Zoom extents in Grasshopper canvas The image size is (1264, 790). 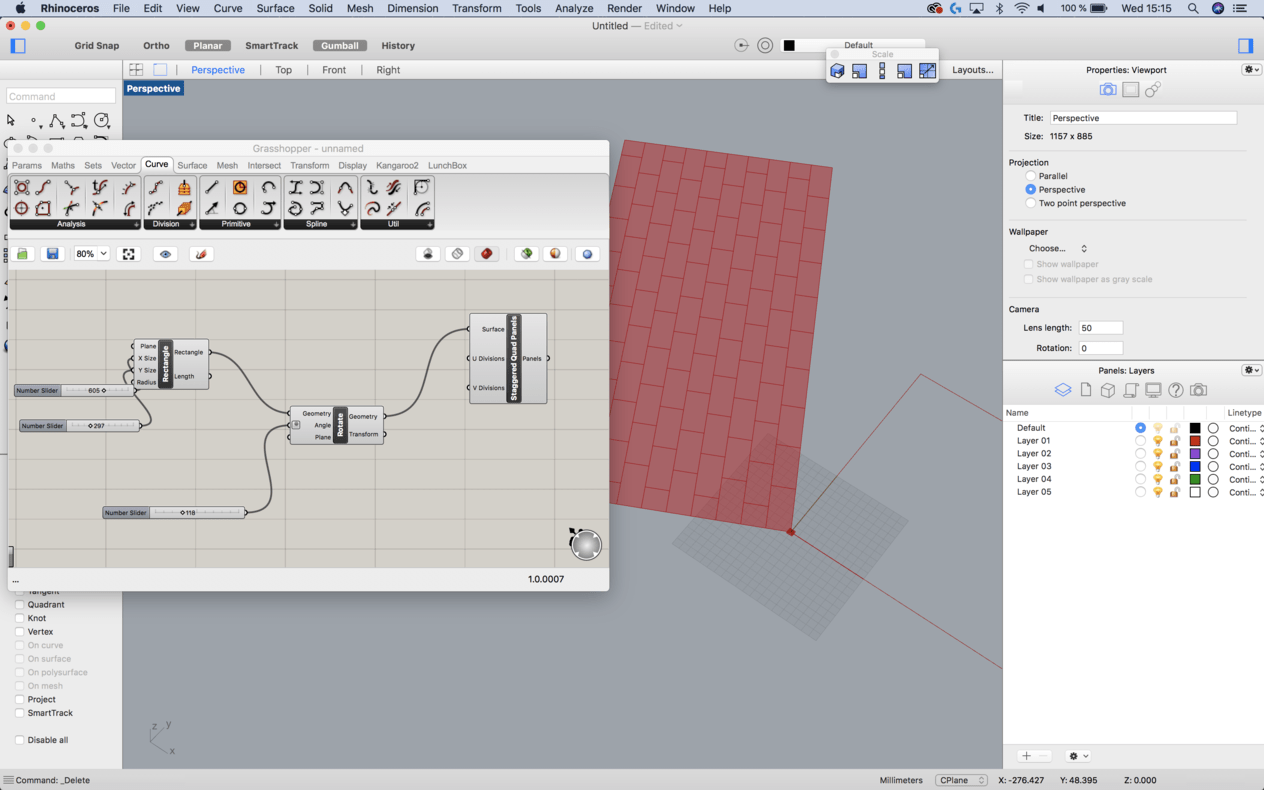point(129,254)
